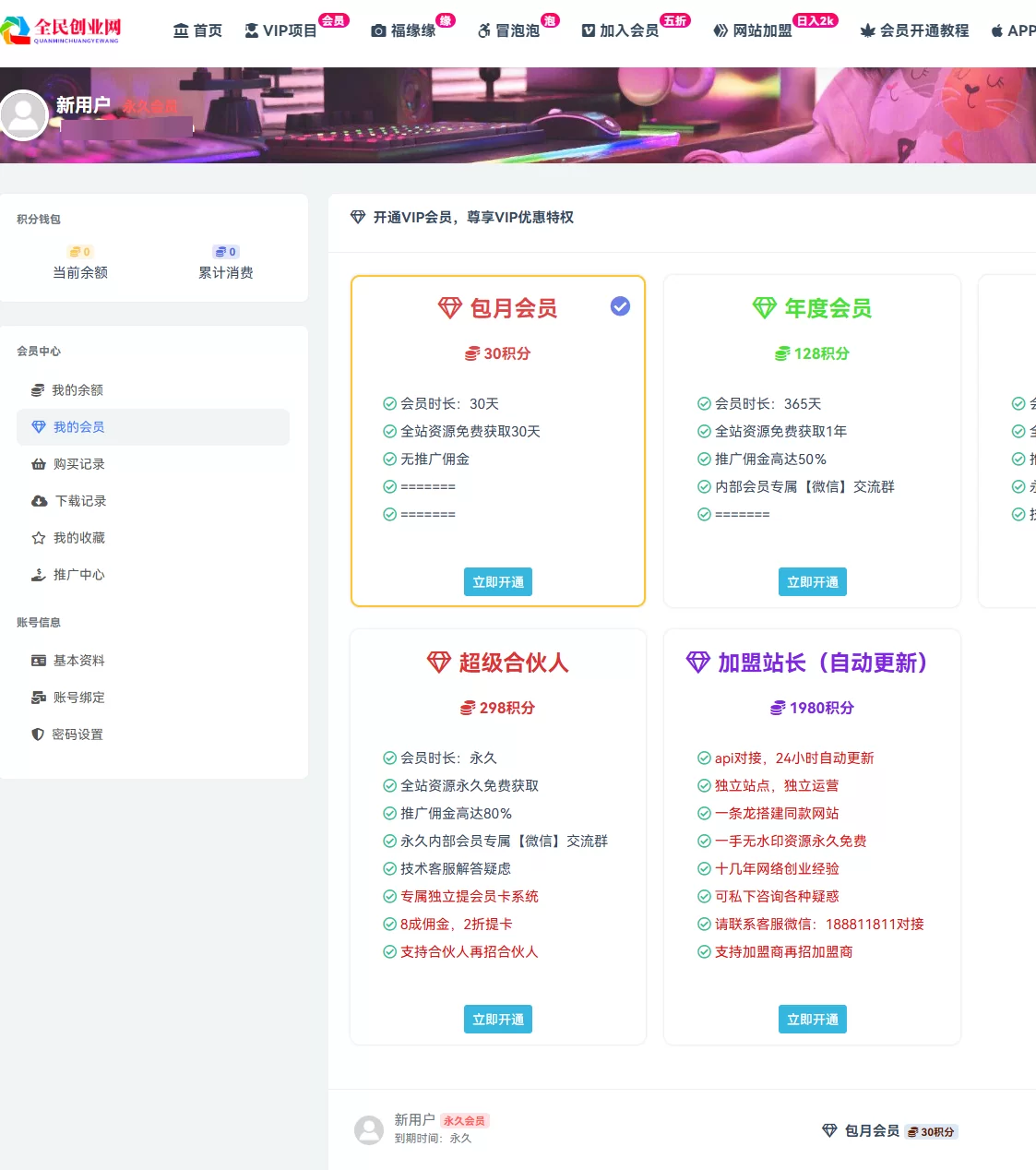Click the bottom bar user avatar

(369, 1130)
